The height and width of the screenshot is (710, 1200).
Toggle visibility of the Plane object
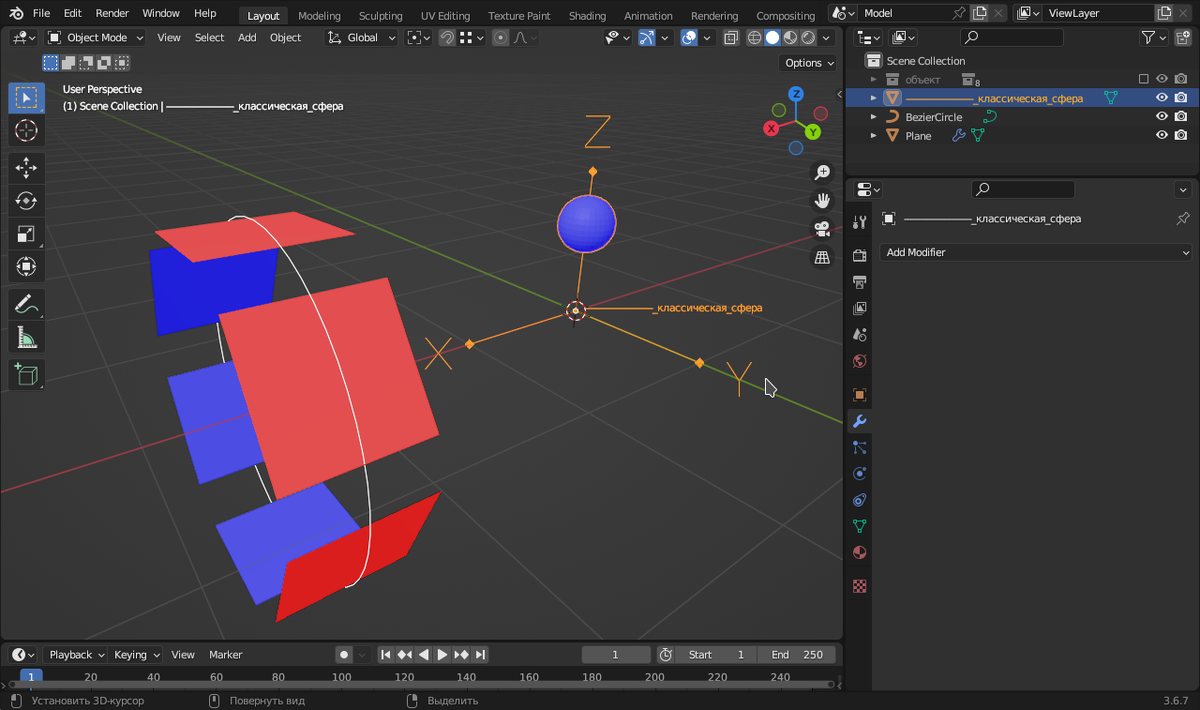(1162, 136)
